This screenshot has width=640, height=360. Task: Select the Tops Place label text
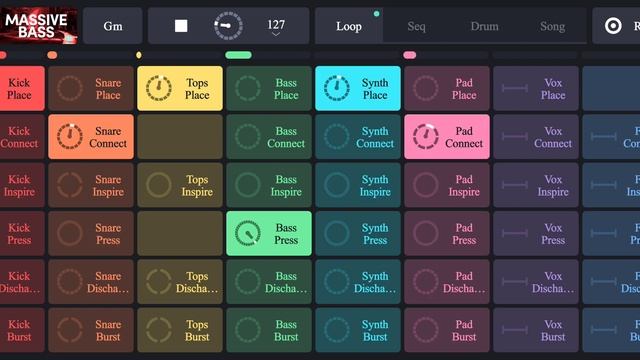point(197,89)
